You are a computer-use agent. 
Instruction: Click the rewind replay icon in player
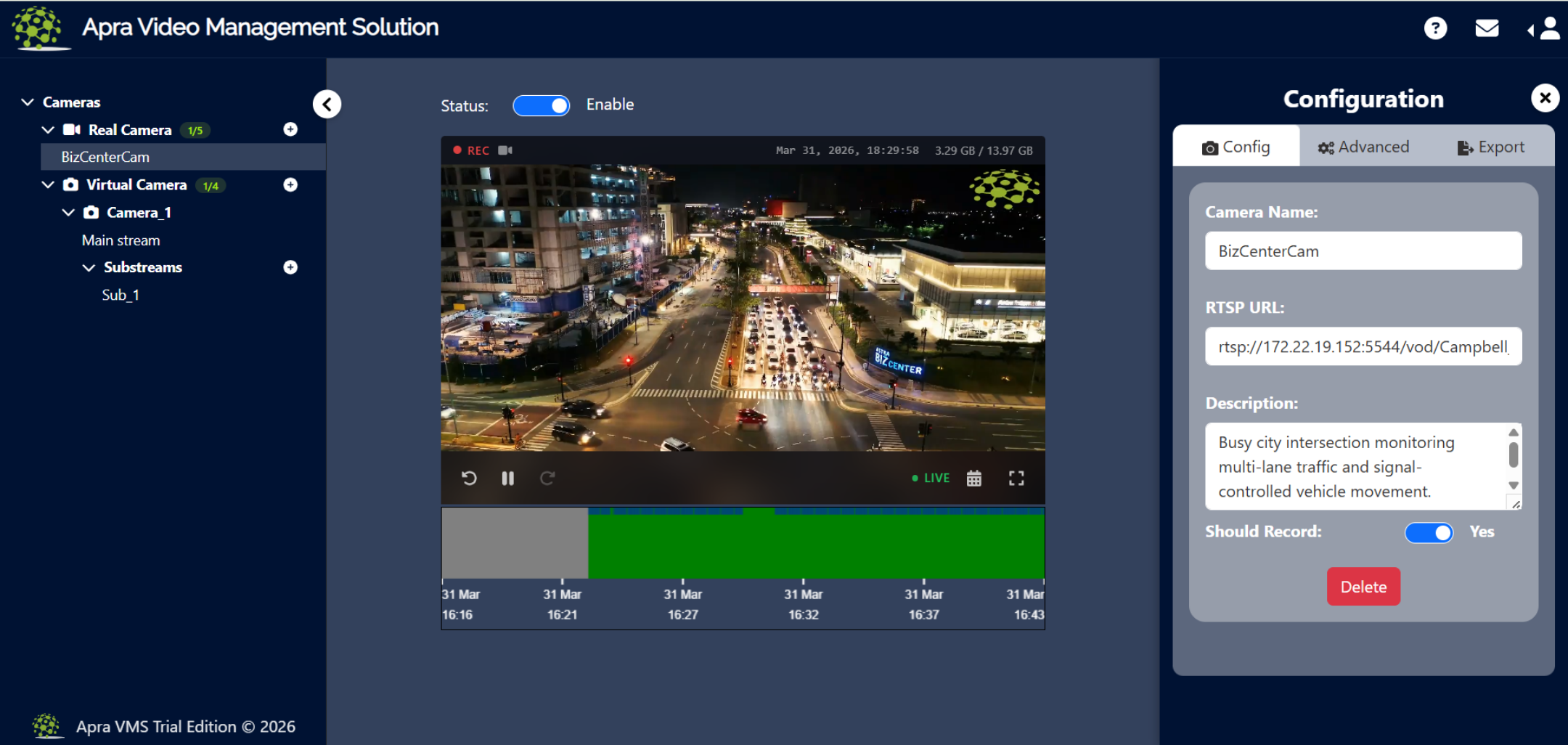click(x=469, y=478)
